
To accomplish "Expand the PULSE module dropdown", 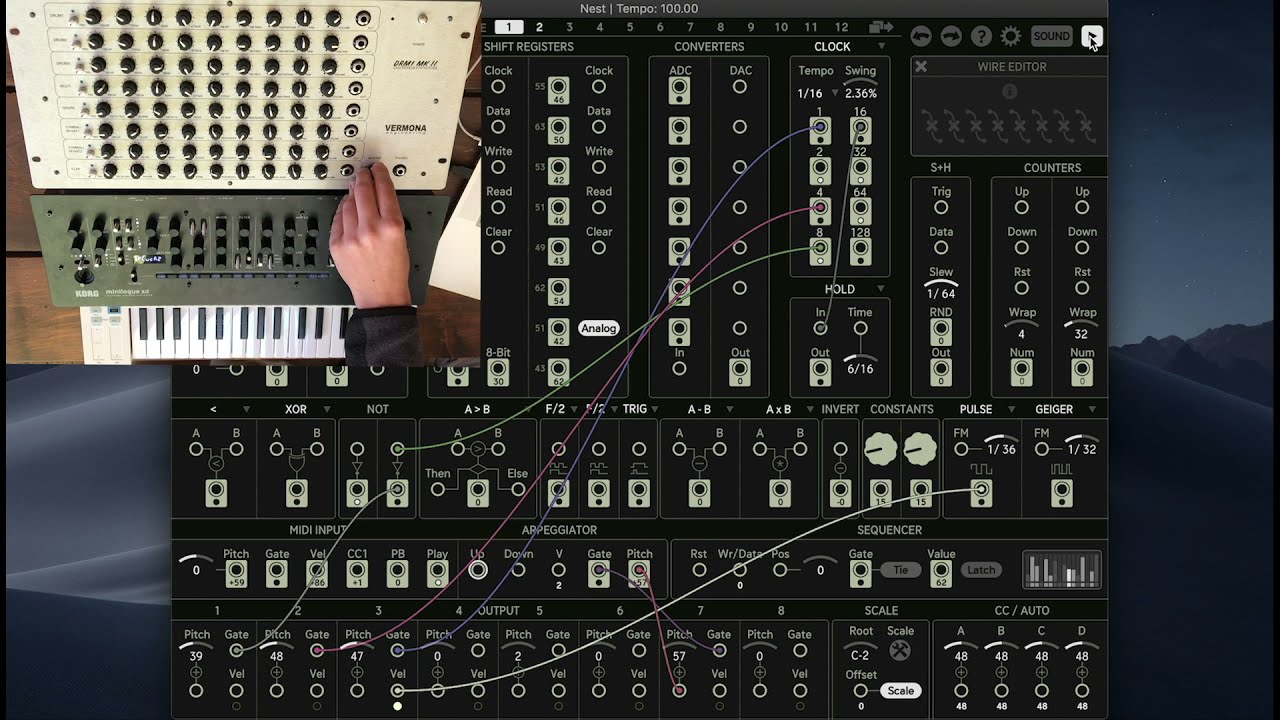I will tap(1010, 409).
